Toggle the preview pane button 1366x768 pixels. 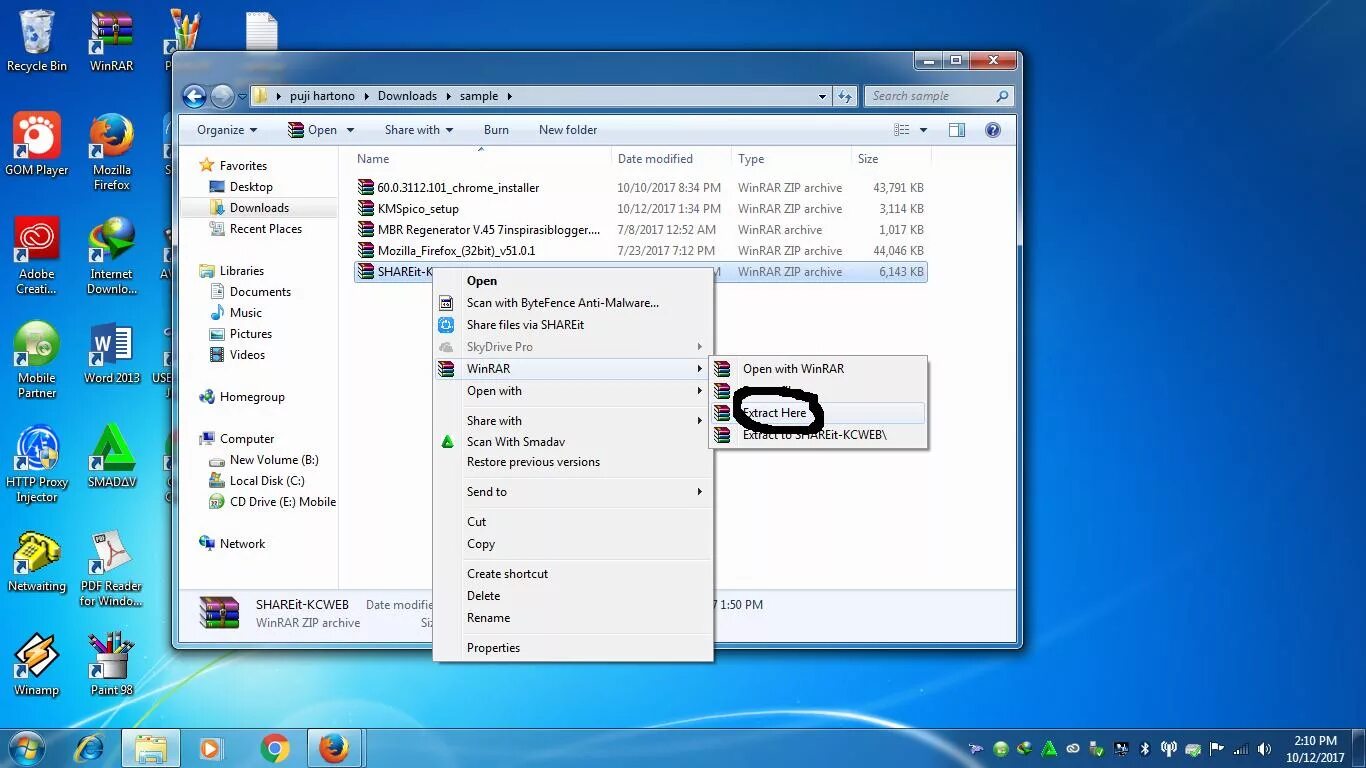coord(957,130)
